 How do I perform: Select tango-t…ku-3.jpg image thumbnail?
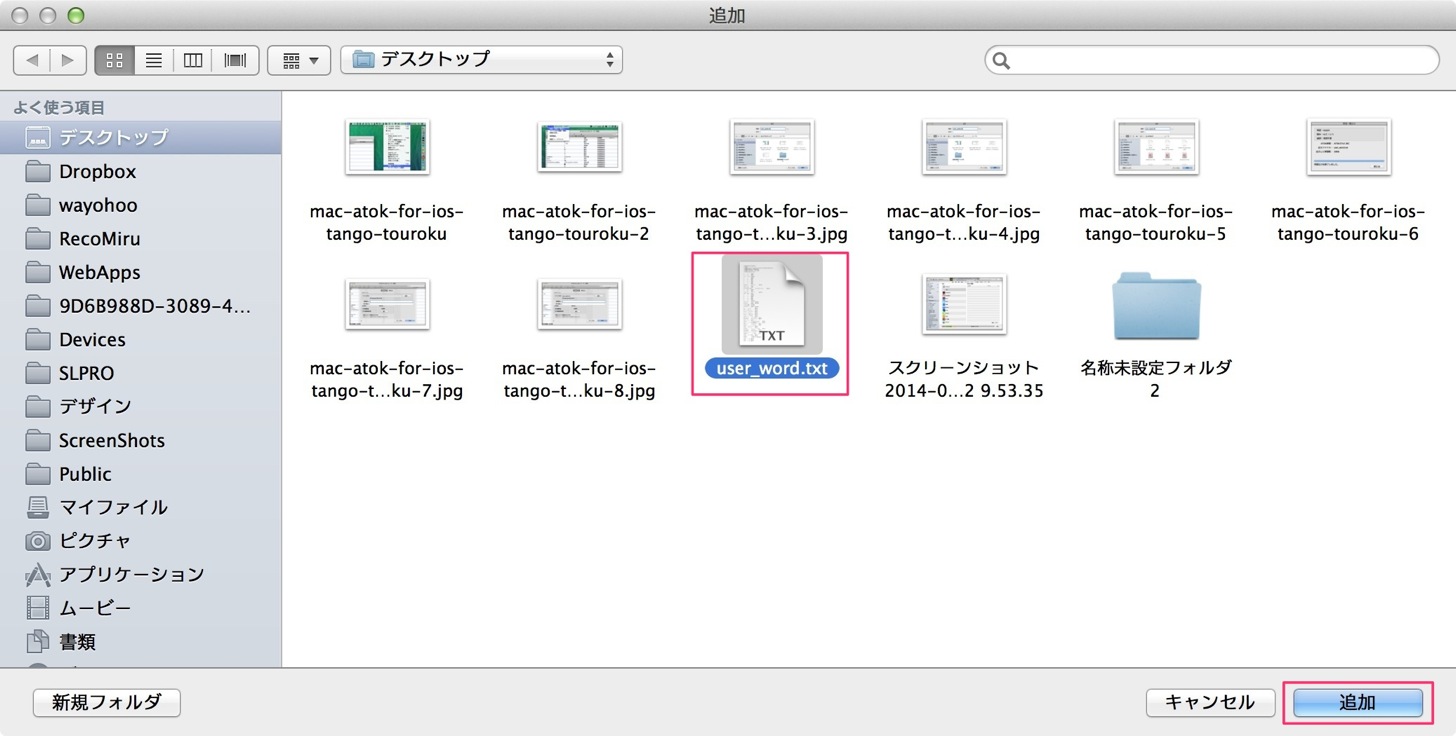pos(772,147)
